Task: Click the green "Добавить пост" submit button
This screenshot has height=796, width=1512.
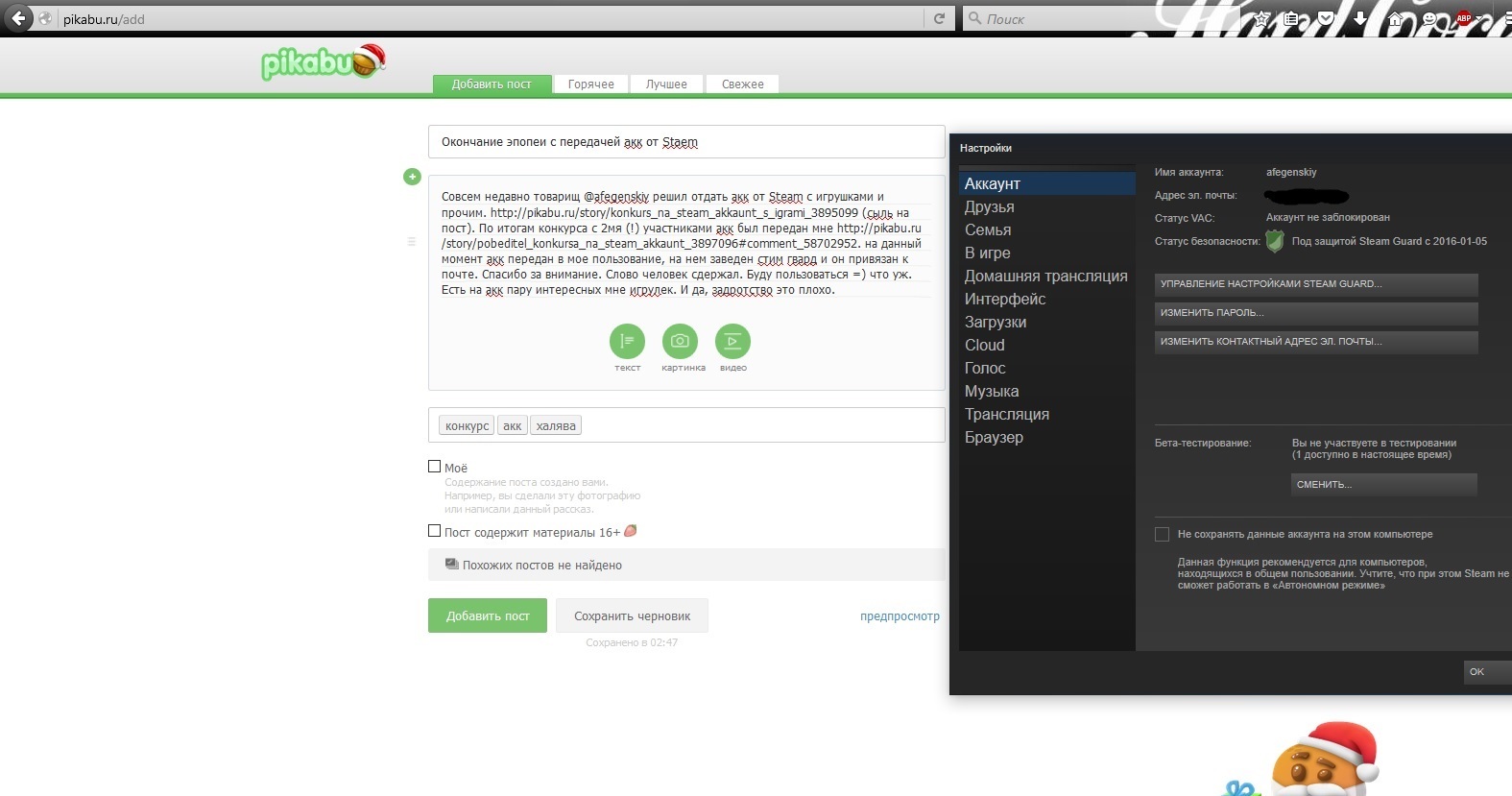Action: click(x=487, y=615)
